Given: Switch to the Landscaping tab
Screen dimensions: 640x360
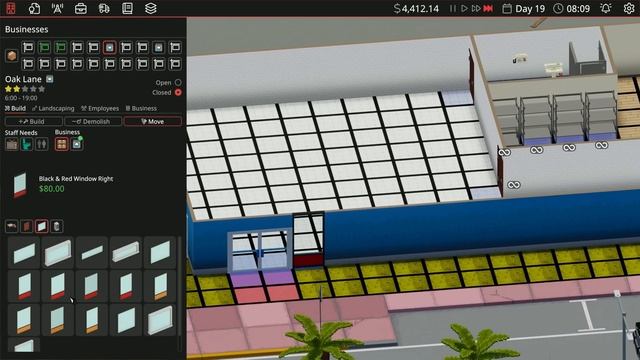Looking at the screenshot, I should click(x=53, y=109).
